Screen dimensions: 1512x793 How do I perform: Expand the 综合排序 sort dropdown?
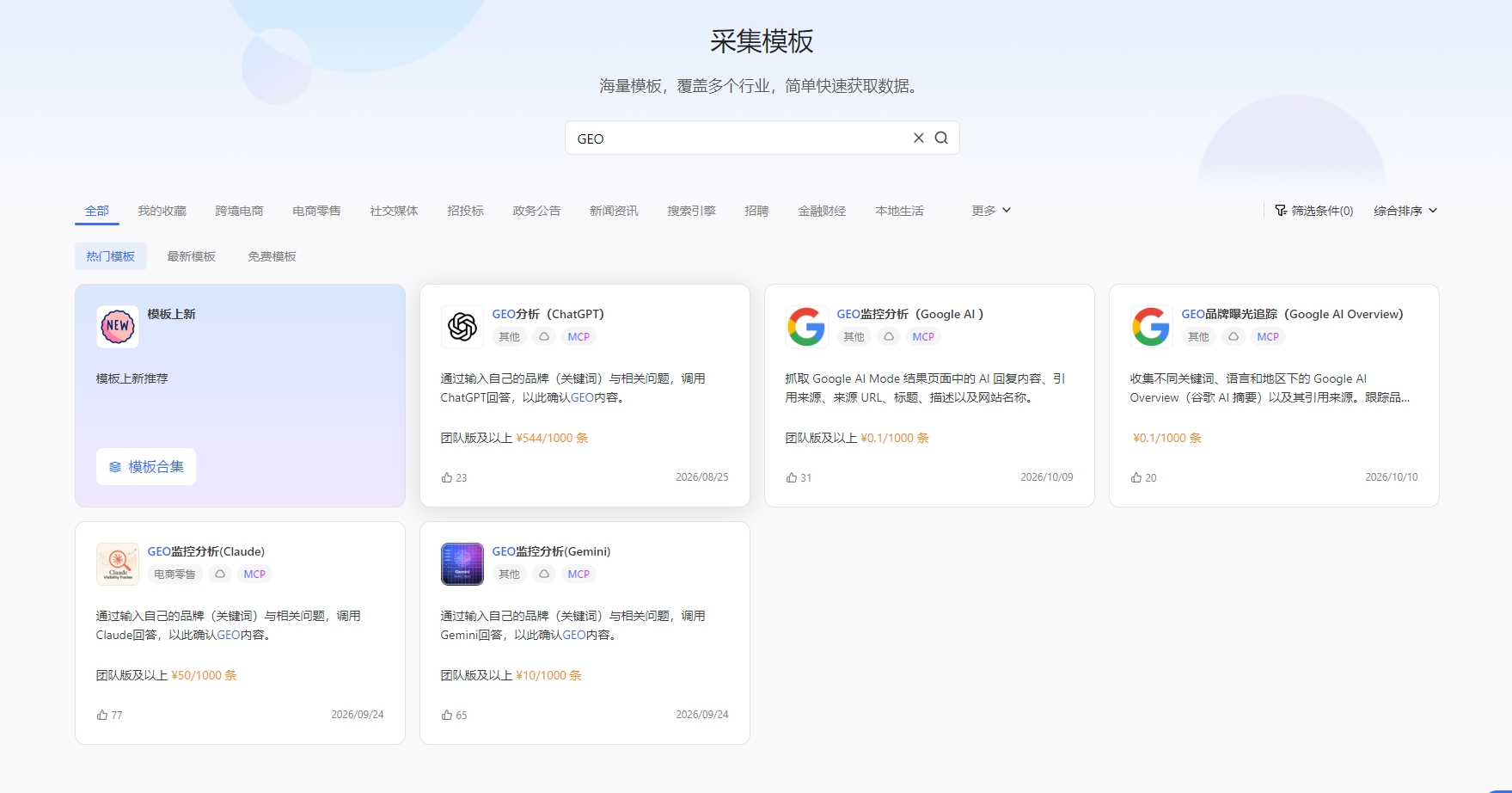[x=1405, y=211]
